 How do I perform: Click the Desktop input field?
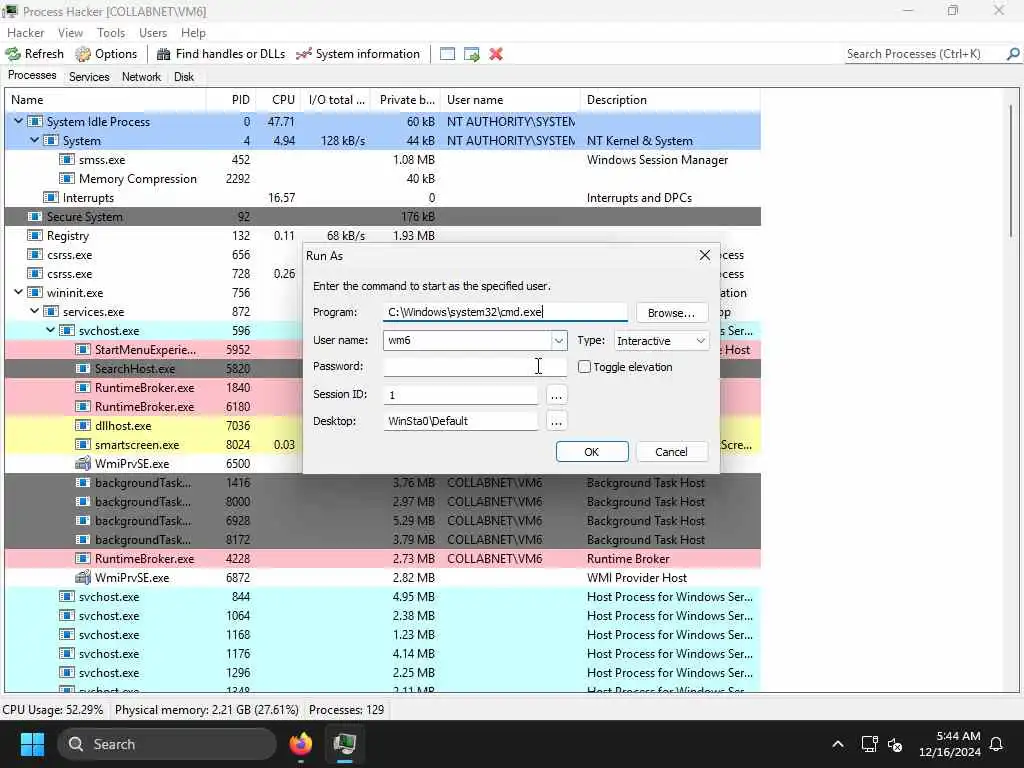[460, 421]
